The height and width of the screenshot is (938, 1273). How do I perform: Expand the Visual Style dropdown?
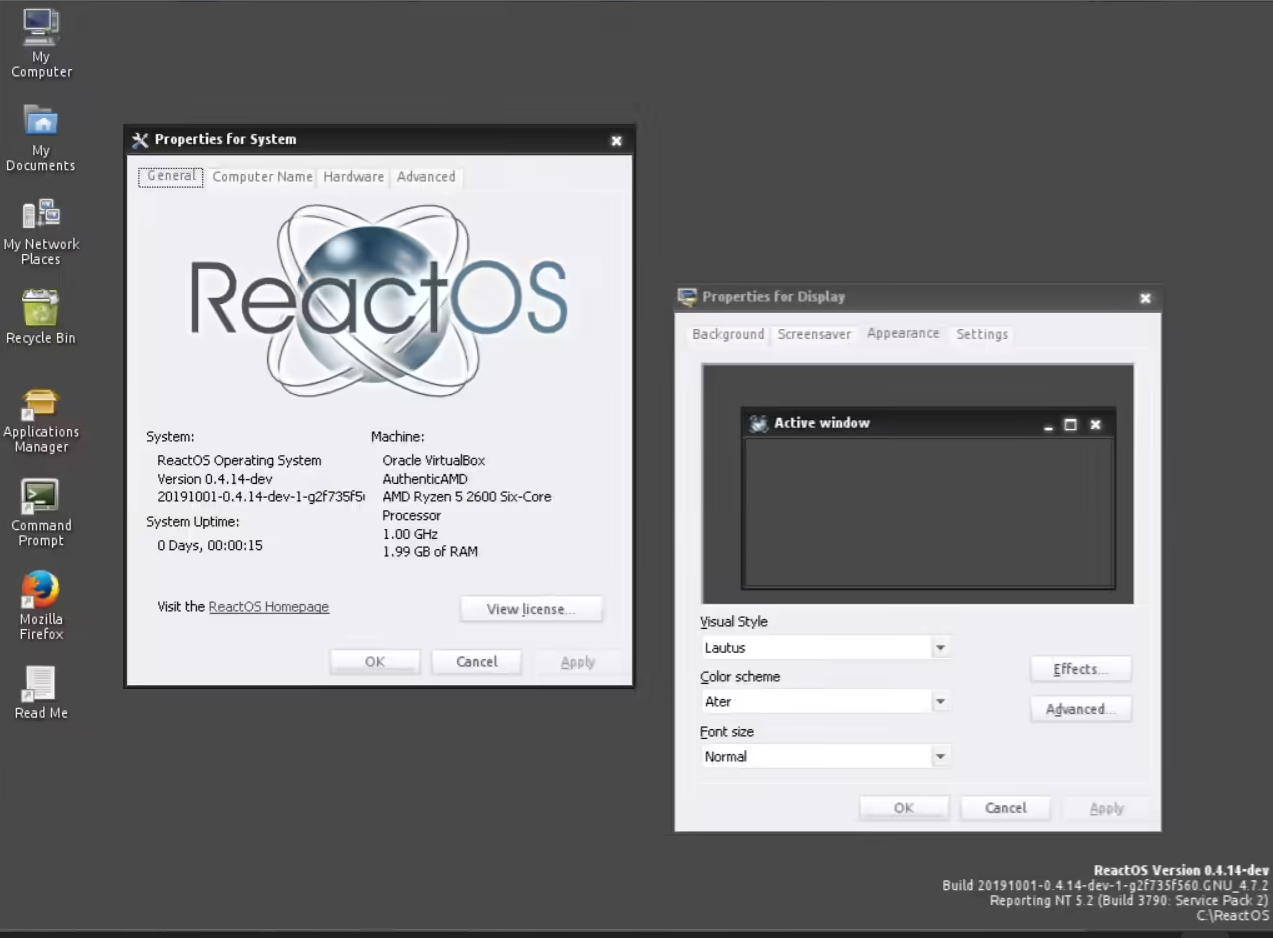pos(940,648)
